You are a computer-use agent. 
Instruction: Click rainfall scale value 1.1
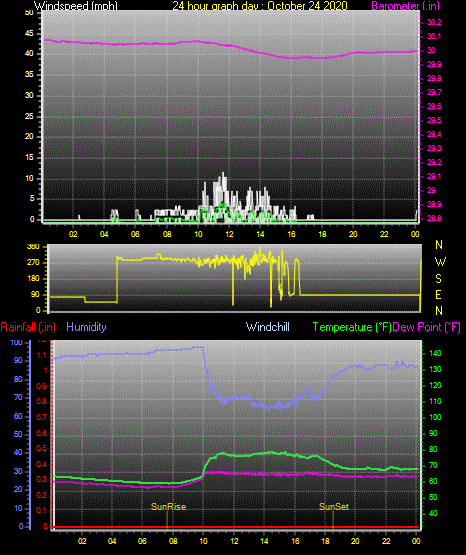(x=42, y=355)
